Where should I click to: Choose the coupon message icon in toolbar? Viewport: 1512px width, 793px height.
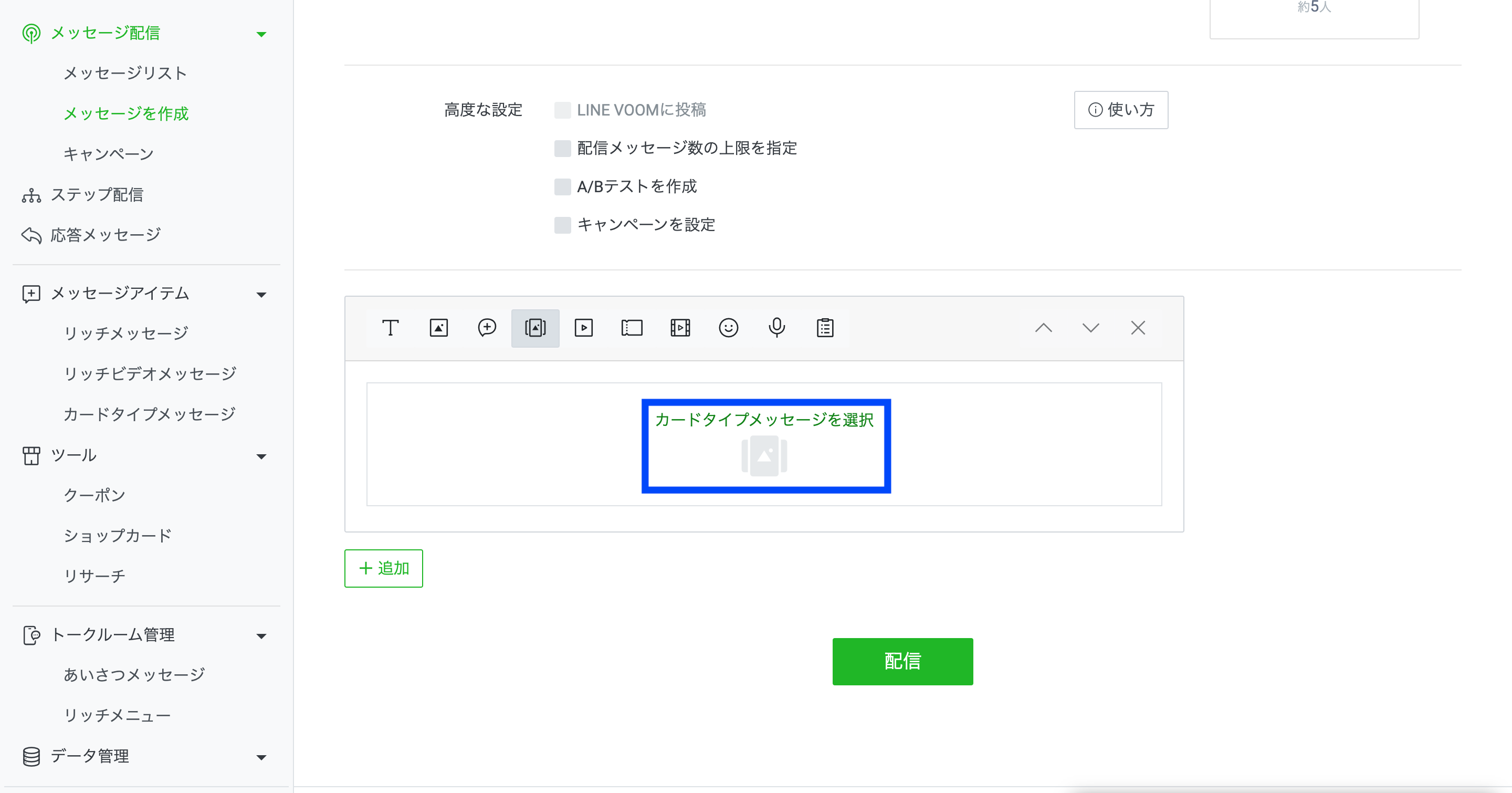[632, 328]
